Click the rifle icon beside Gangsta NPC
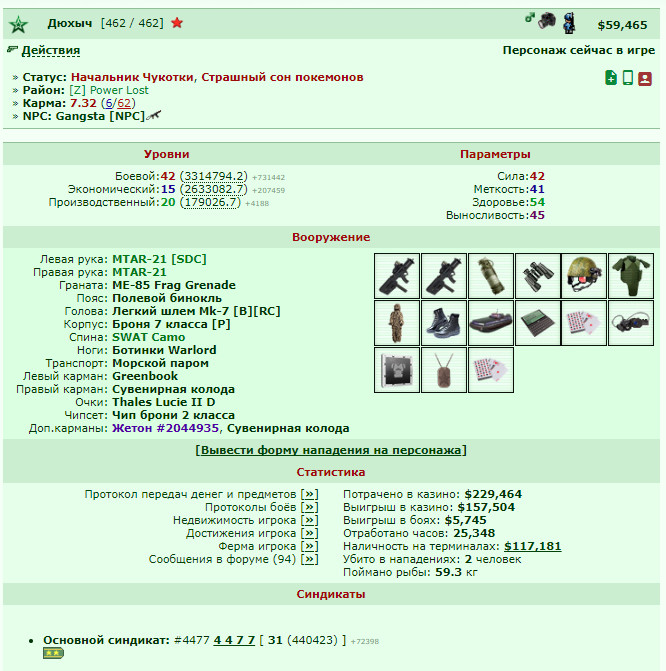Viewport: 666px width, 671px height. point(154,116)
